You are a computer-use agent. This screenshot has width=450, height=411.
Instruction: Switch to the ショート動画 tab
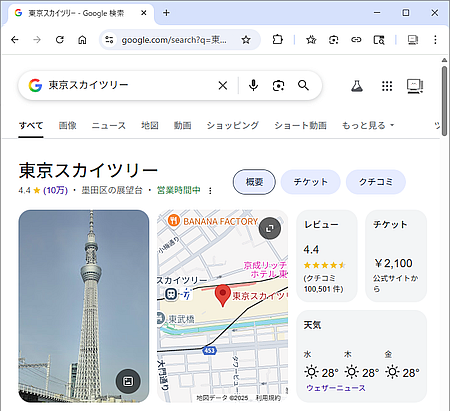(300, 125)
